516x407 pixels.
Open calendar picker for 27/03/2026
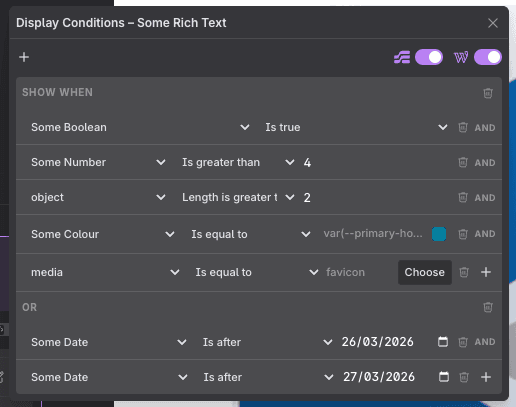(444, 377)
